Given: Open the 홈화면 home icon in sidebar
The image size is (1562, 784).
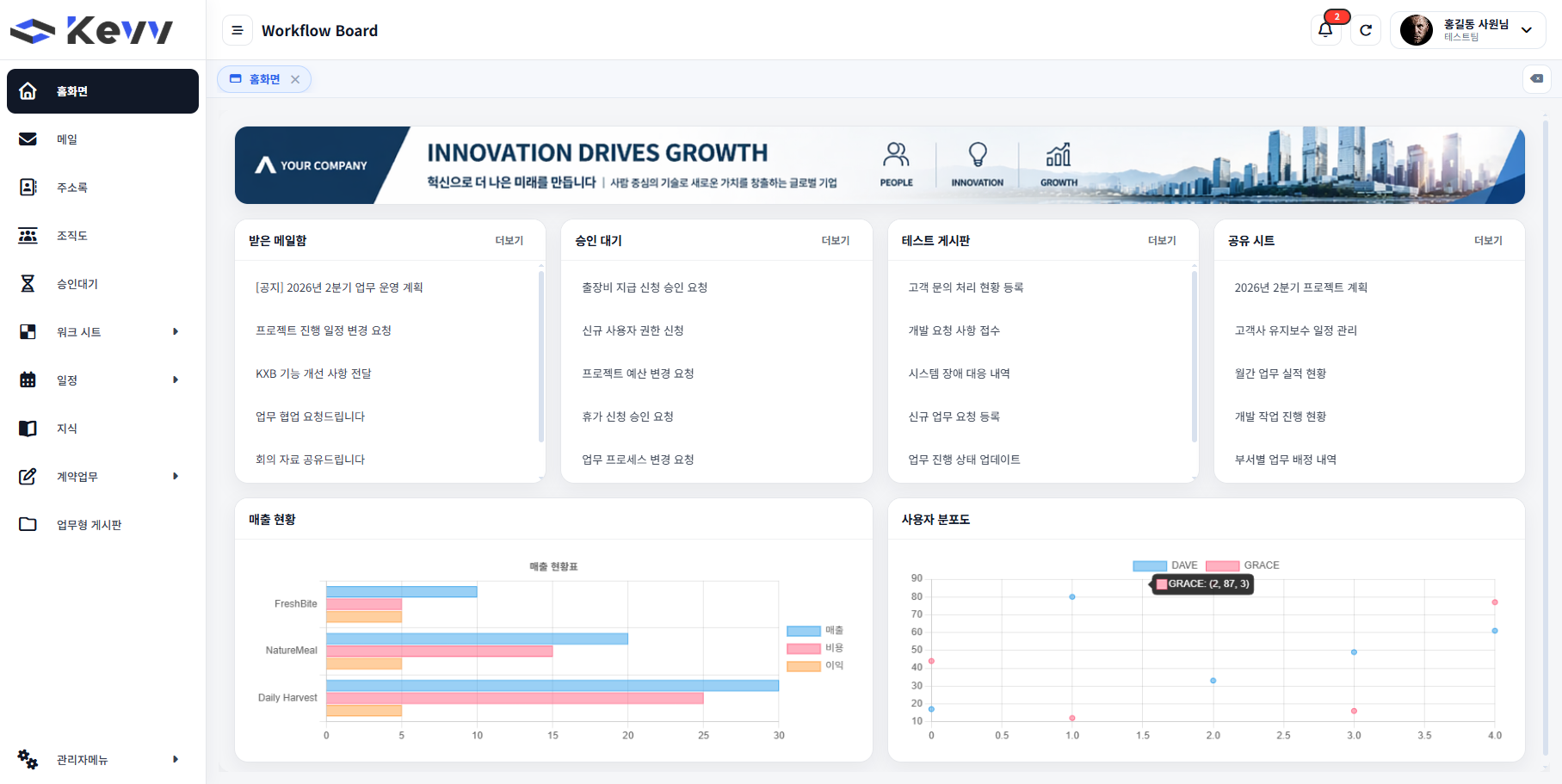Looking at the screenshot, I should pyautogui.click(x=28, y=91).
